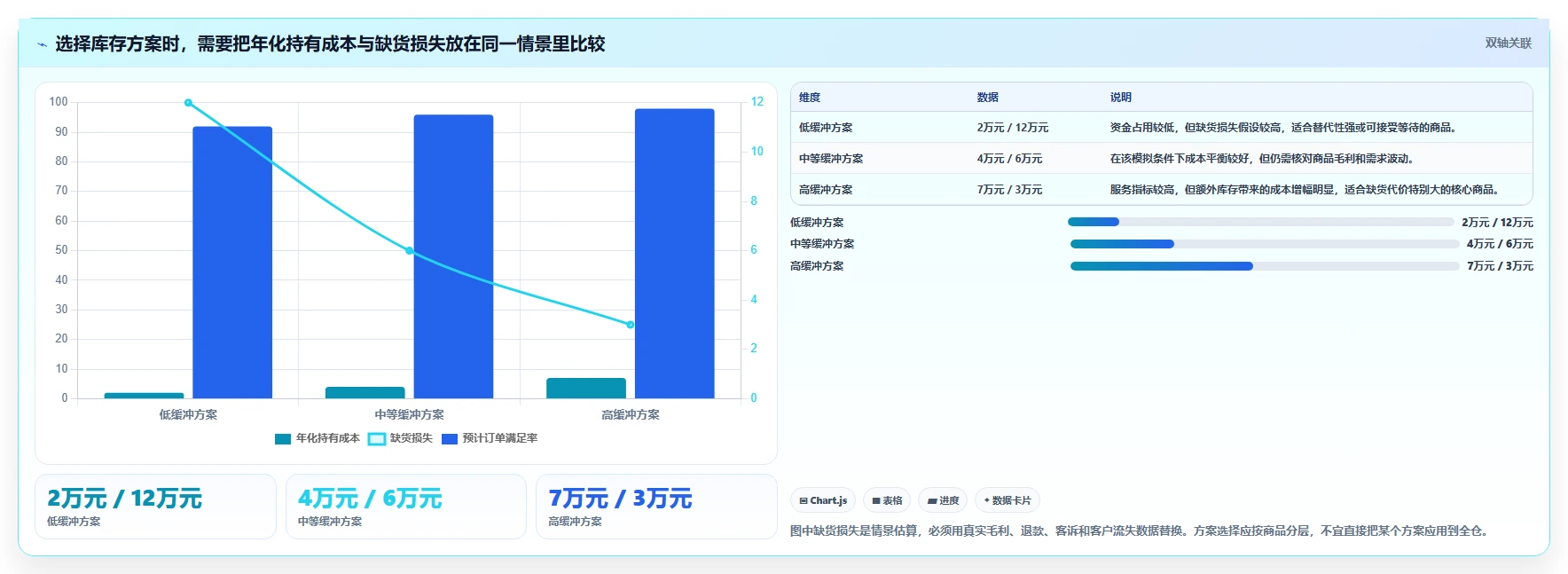Click the tall blue bar for 高缓冲方案
This screenshot has width=1568, height=574.
[675, 254]
